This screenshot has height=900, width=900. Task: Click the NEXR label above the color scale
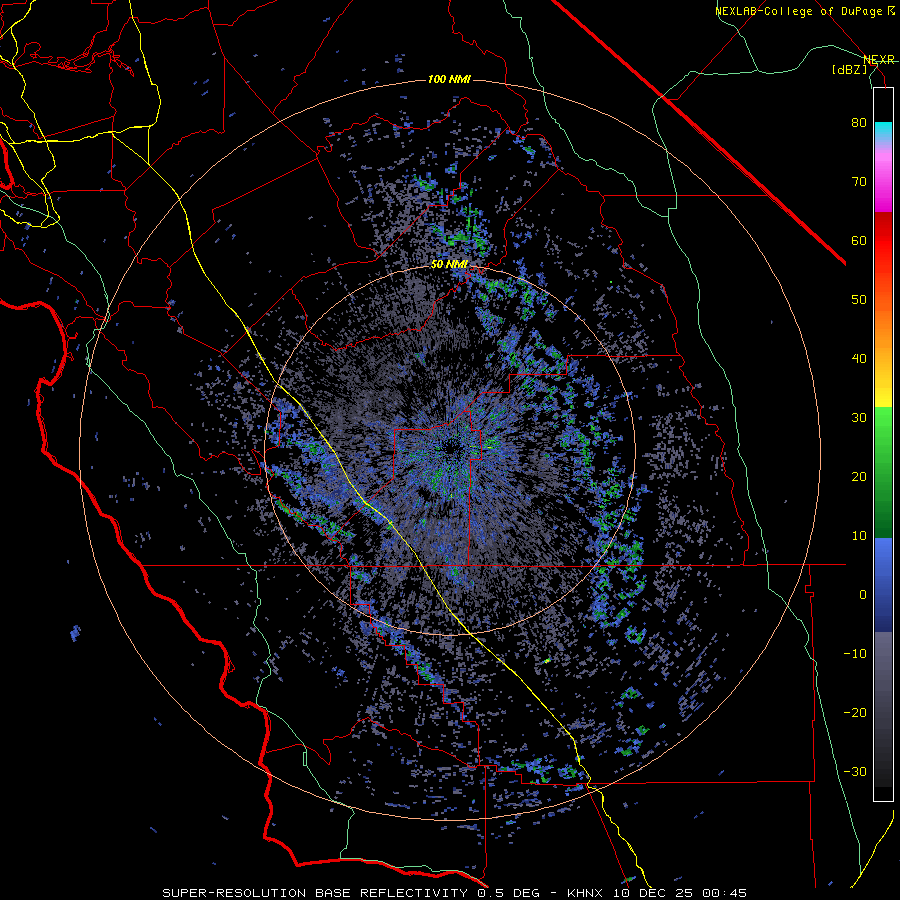pyautogui.click(x=879, y=59)
